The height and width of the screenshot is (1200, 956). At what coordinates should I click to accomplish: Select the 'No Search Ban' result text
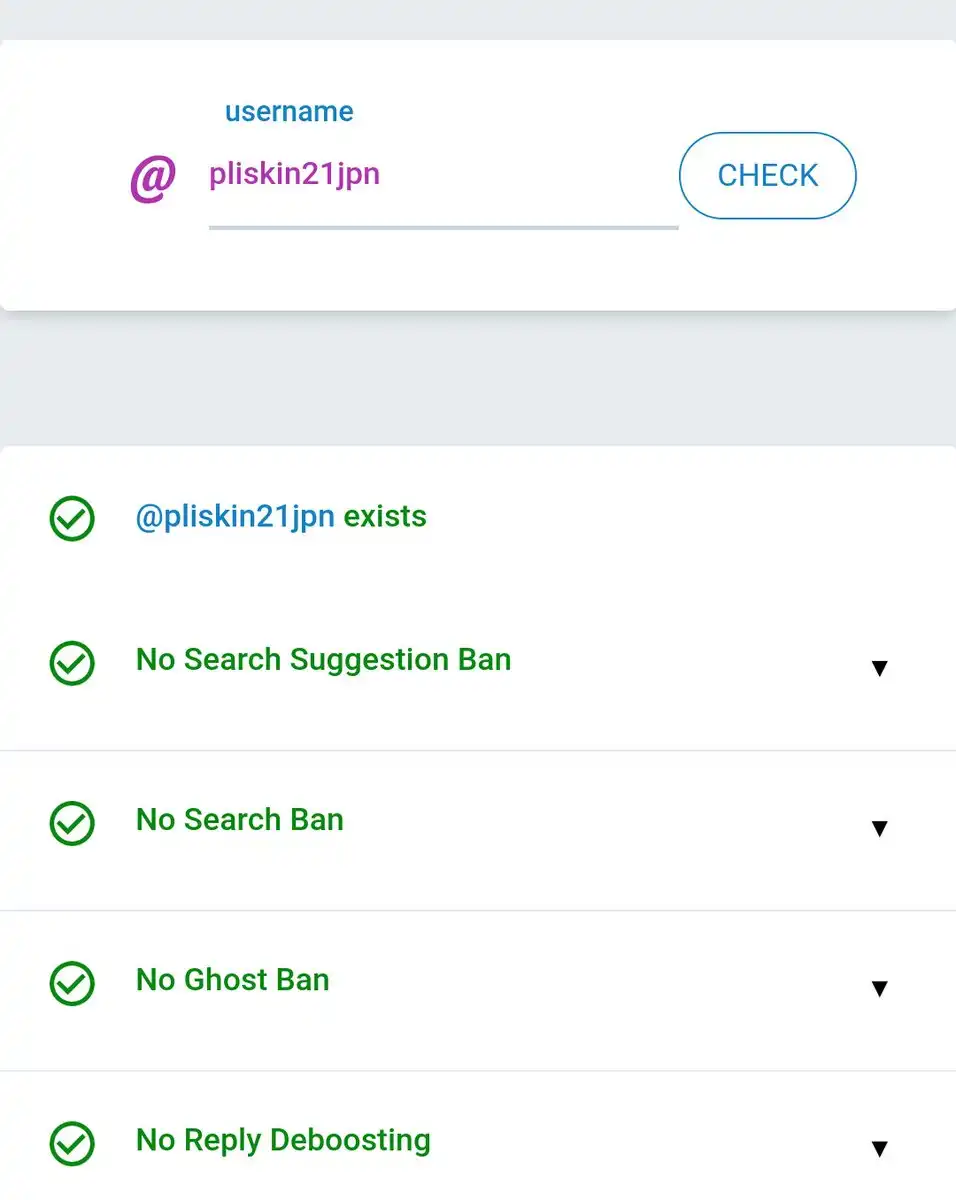point(240,820)
